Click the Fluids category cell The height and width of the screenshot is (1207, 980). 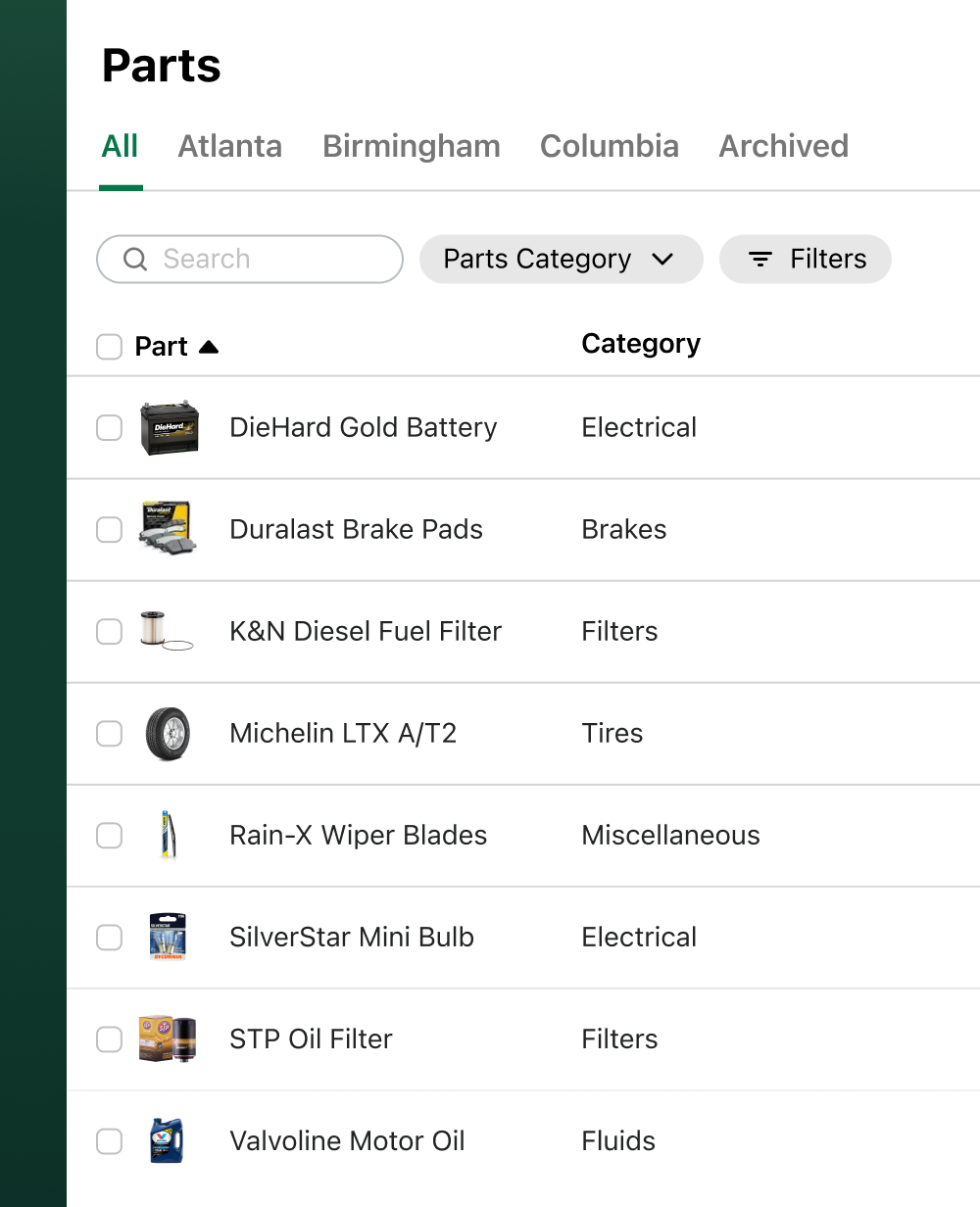point(619,1140)
